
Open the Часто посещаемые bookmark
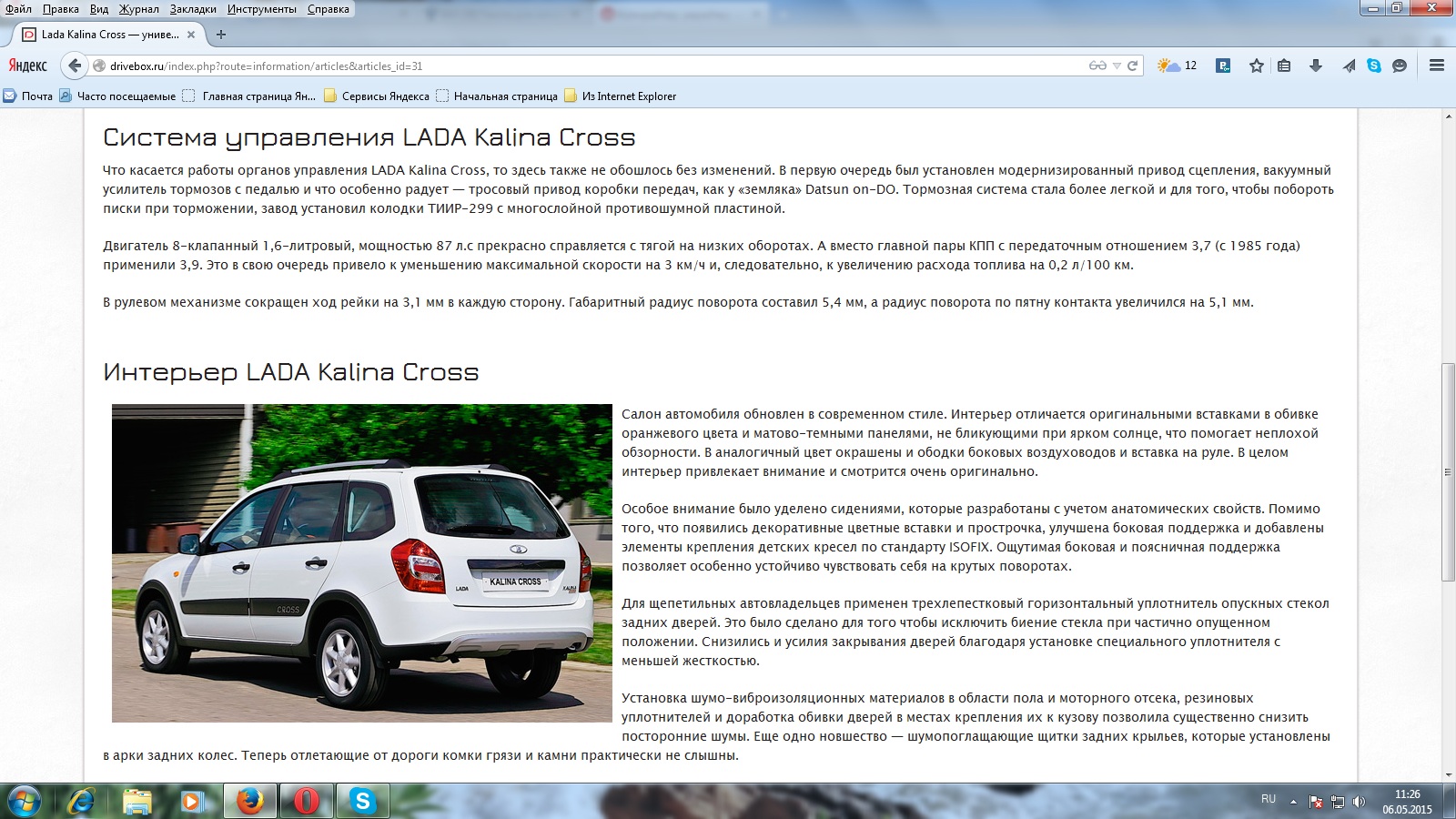[x=117, y=96]
